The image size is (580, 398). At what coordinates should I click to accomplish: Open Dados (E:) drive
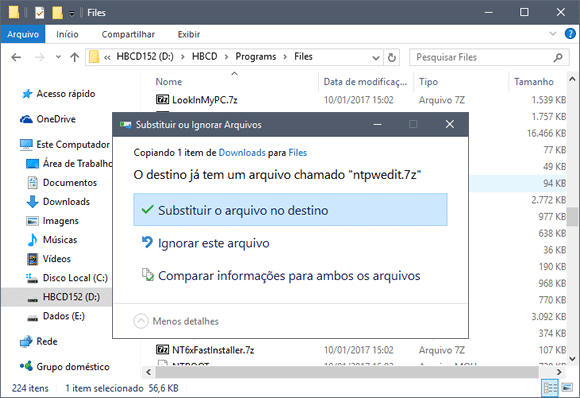pos(64,316)
